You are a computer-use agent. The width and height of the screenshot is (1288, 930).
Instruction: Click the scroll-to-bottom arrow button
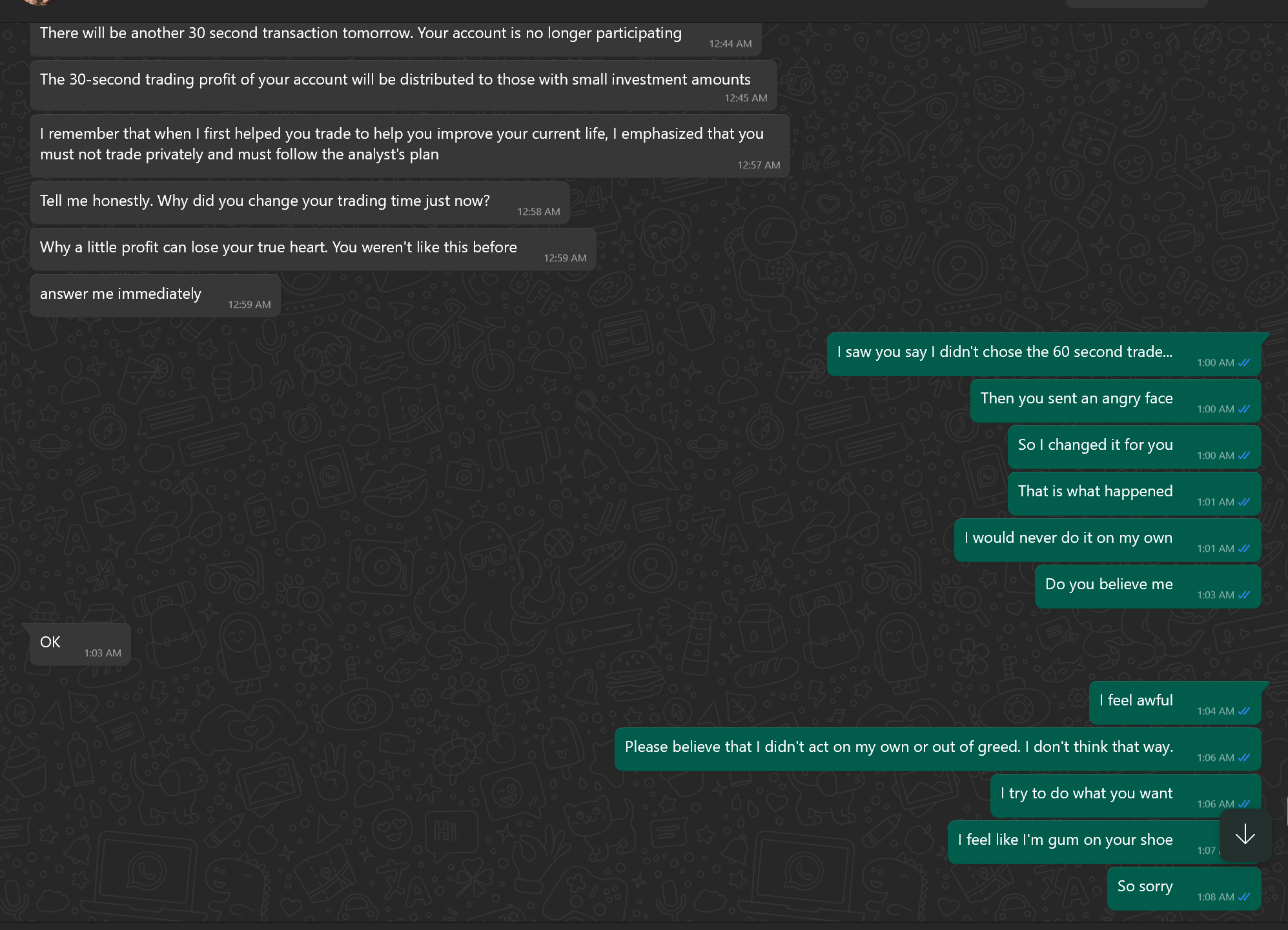(1245, 835)
